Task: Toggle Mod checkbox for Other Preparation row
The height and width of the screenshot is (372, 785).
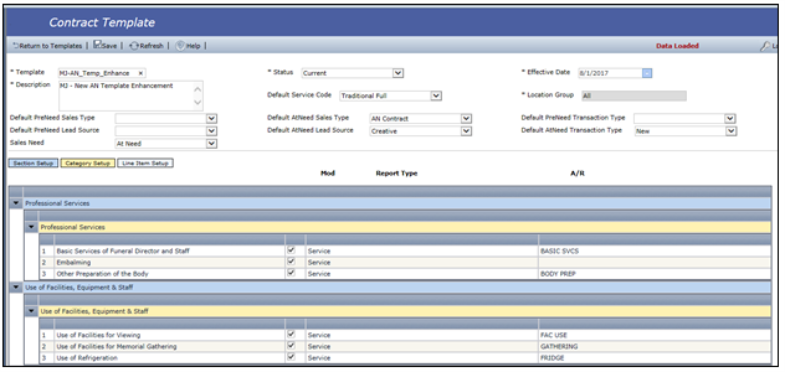Action: pyautogui.click(x=291, y=273)
